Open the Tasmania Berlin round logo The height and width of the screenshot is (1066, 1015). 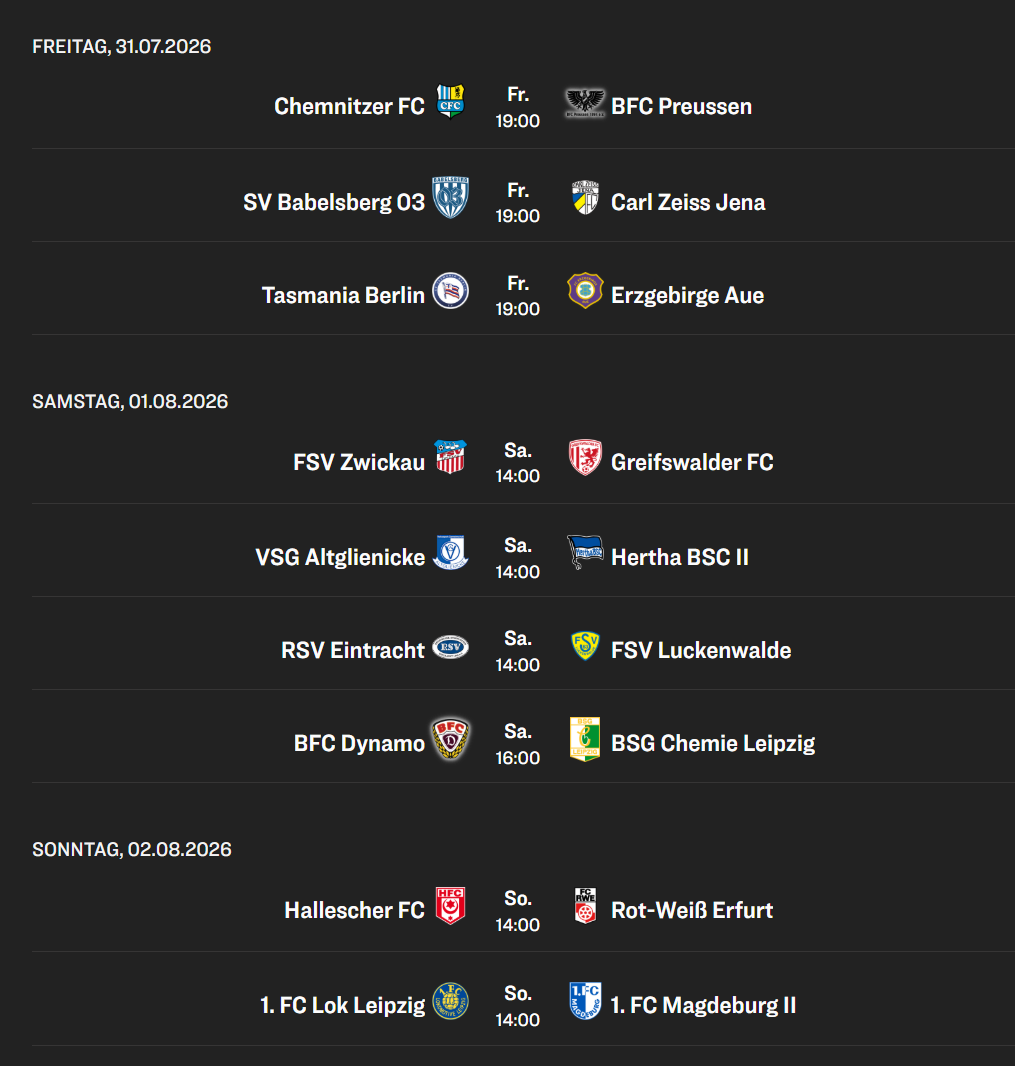(x=450, y=291)
